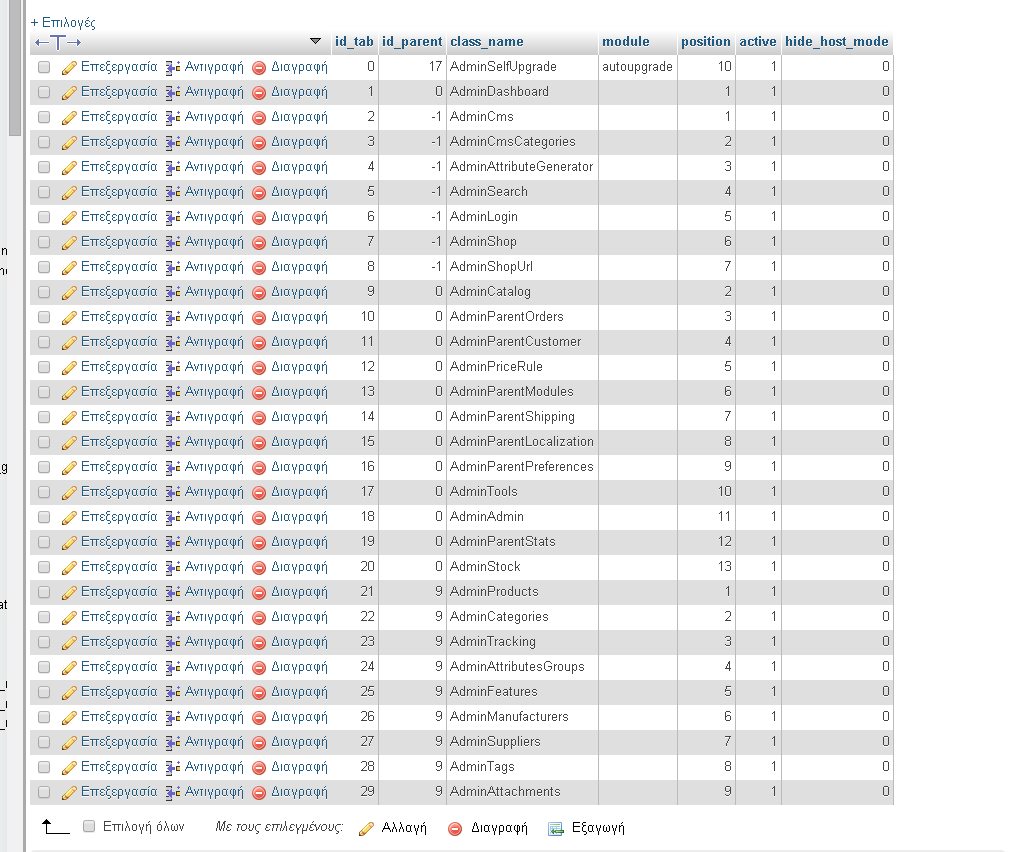Check the box for AdminCatalog row
Screen dimensions: 1009x852
44,292
